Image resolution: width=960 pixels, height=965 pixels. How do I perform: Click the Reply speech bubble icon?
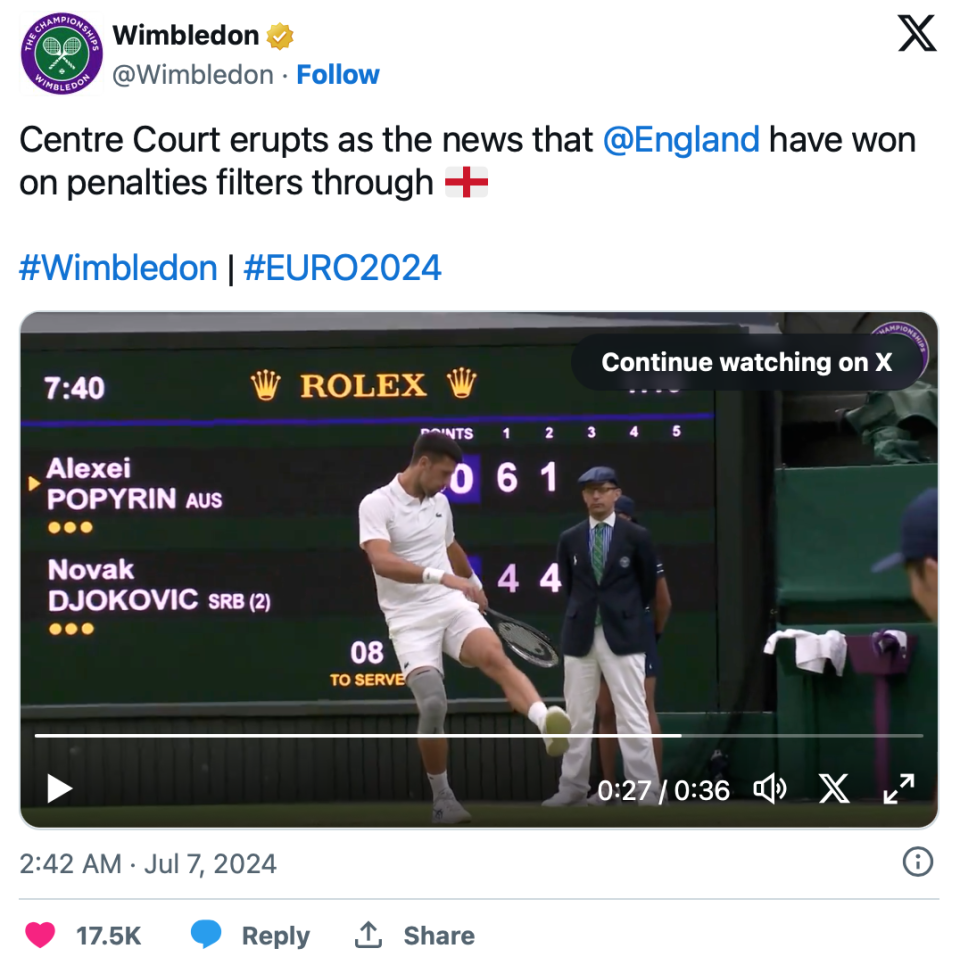tap(206, 935)
